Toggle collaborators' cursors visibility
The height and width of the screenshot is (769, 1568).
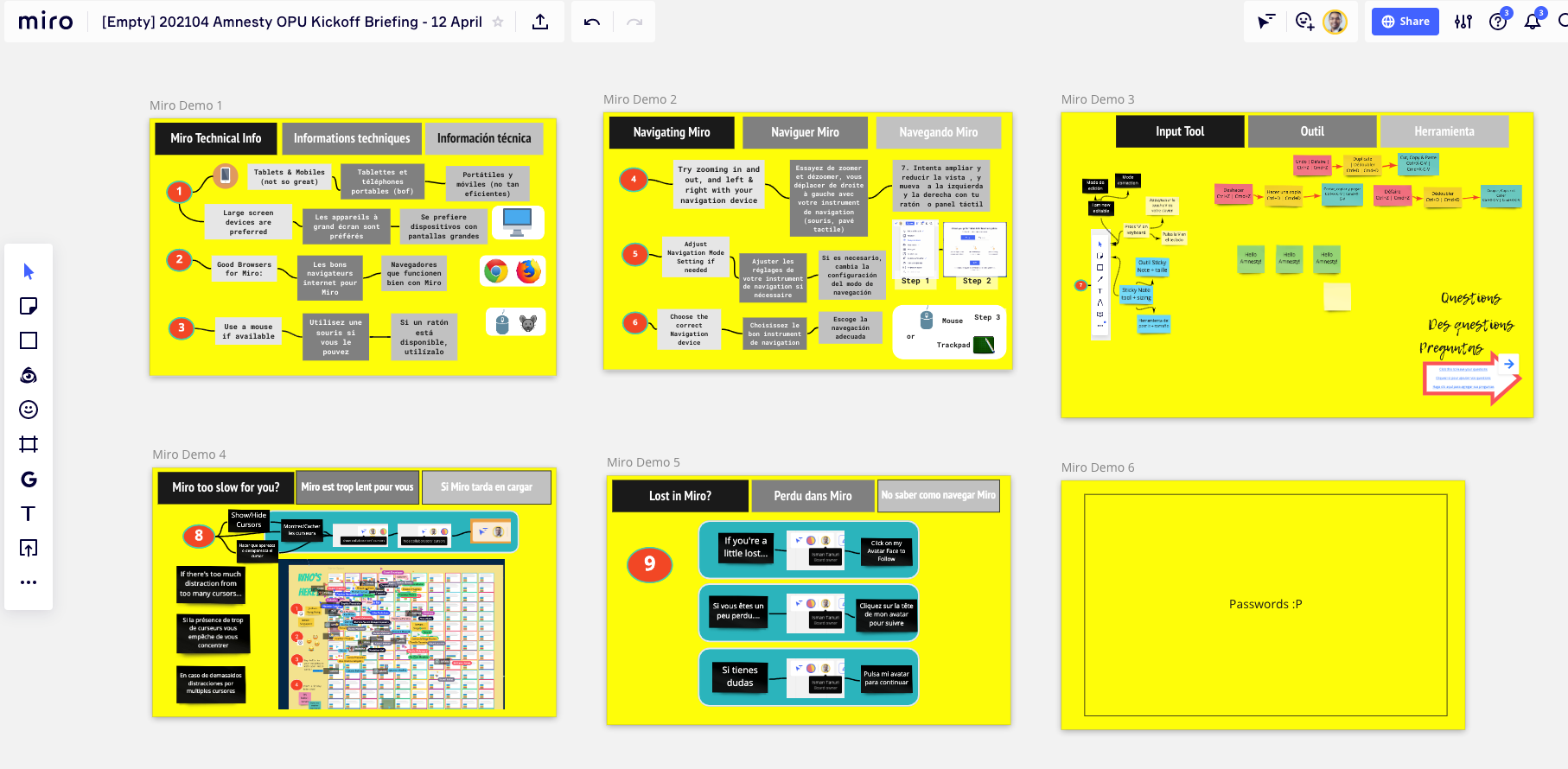pos(1266,22)
